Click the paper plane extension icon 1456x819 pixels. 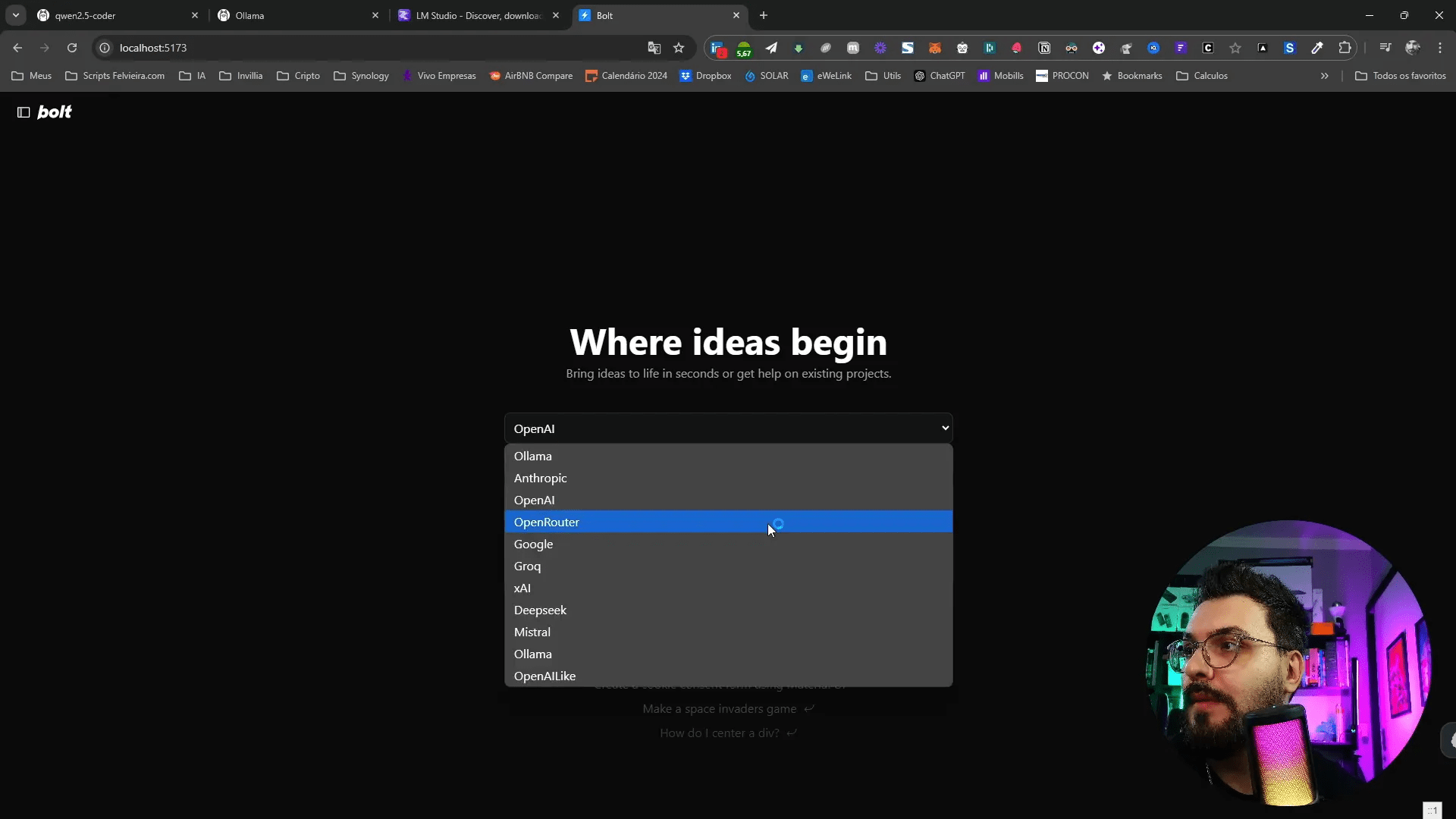(771, 48)
